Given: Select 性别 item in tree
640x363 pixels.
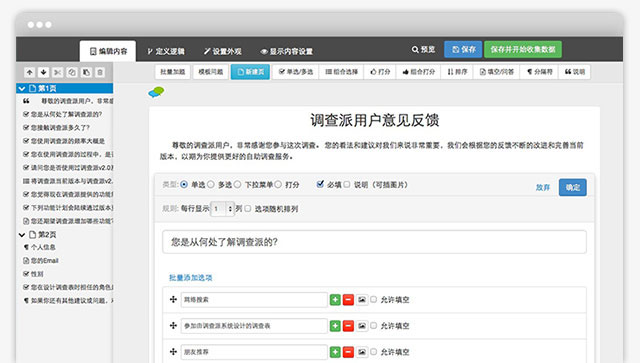Looking at the screenshot, I should coord(33,274).
